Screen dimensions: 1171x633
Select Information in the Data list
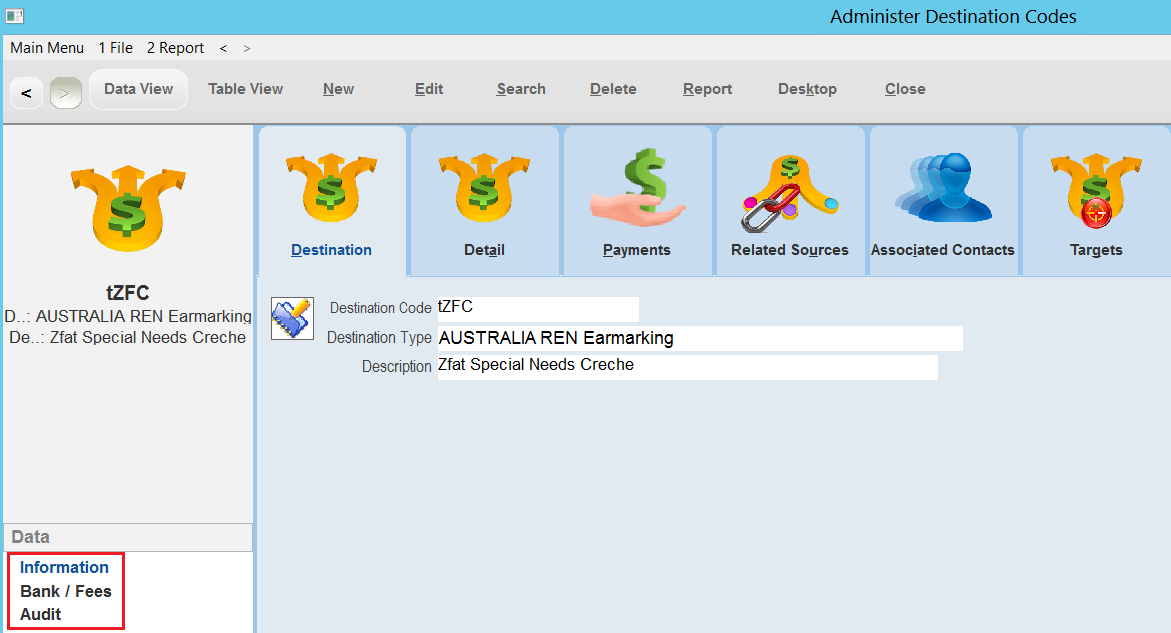tap(64, 567)
